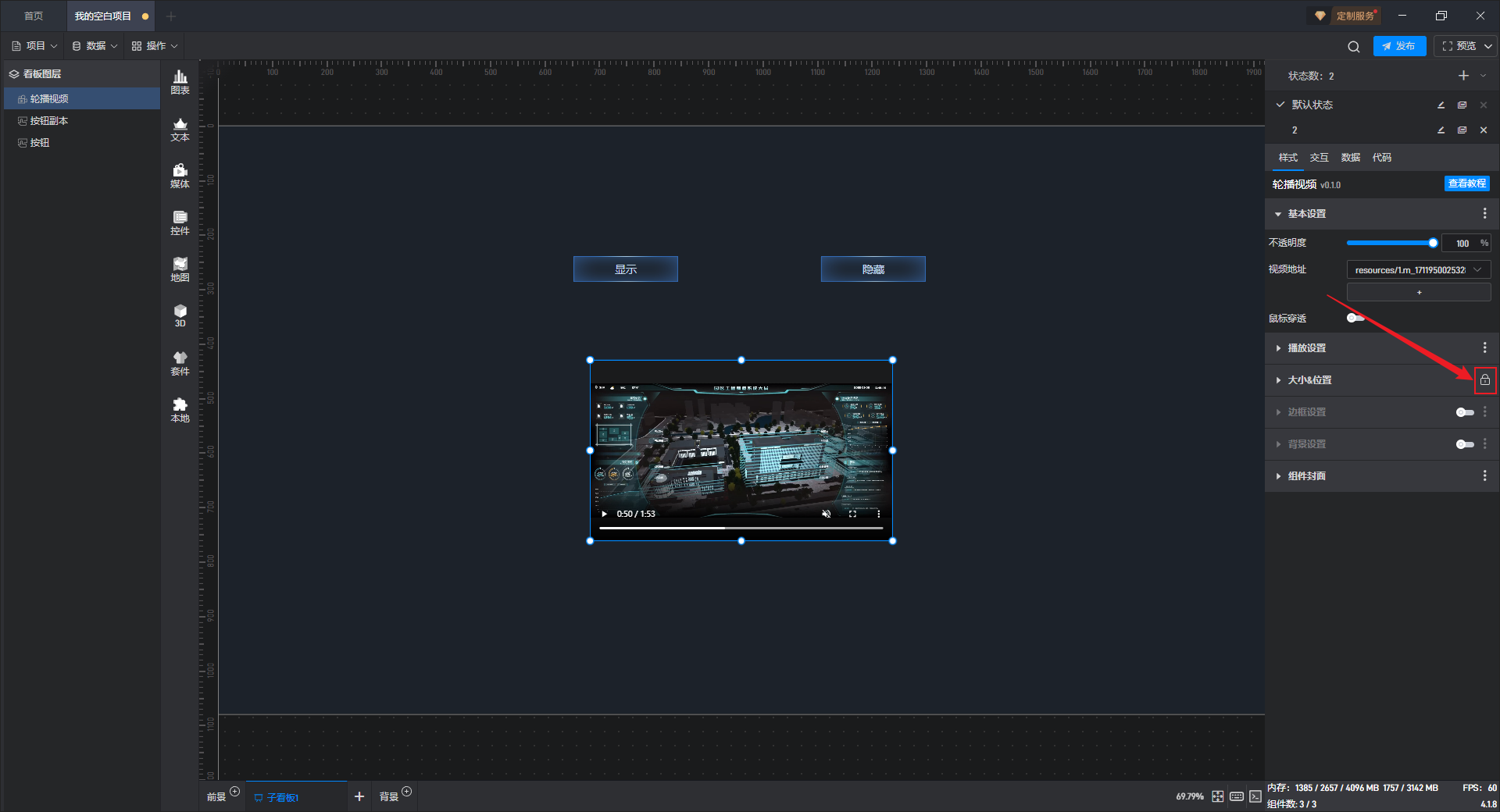This screenshot has width=1500, height=812.
Task: Seek the video progress bar
Action: pyautogui.click(x=741, y=528)
